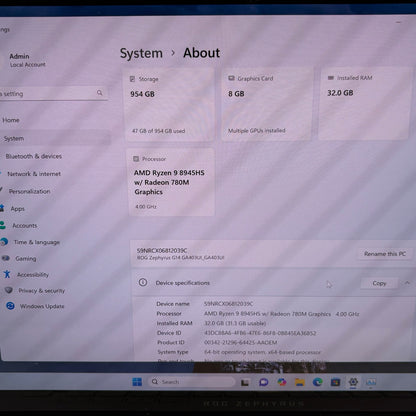
Task: Click the Gaming controller icon
Action: tap(6, 258)
